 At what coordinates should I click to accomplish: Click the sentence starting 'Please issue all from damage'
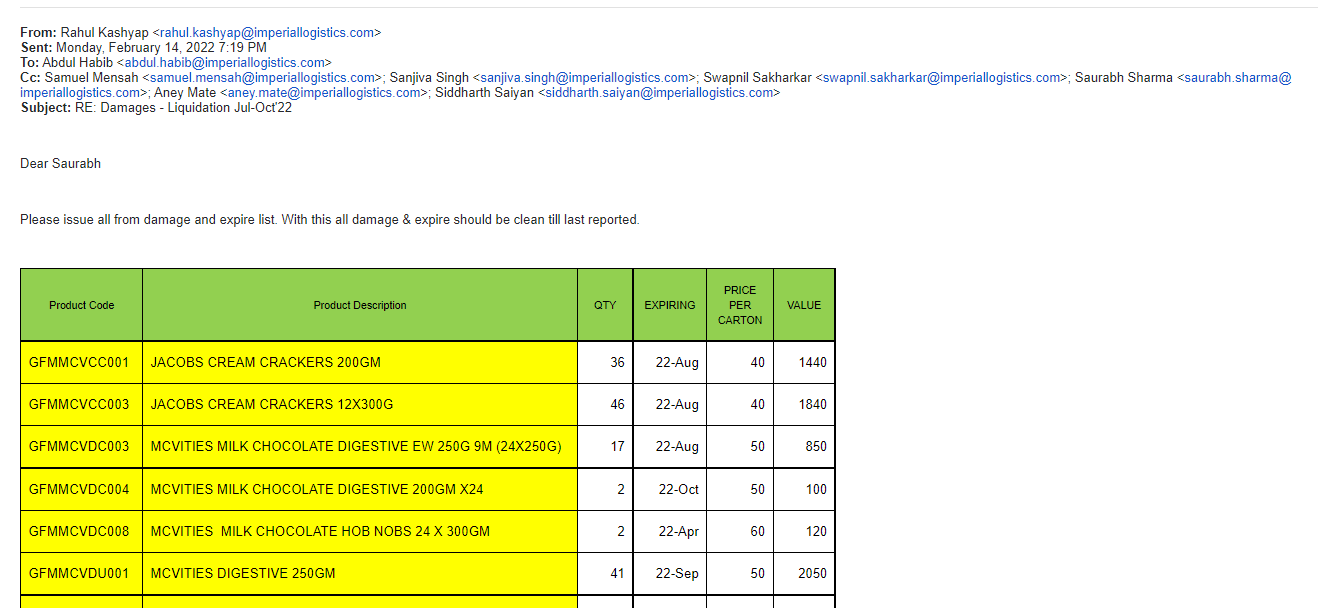click(x=329, y=219)
